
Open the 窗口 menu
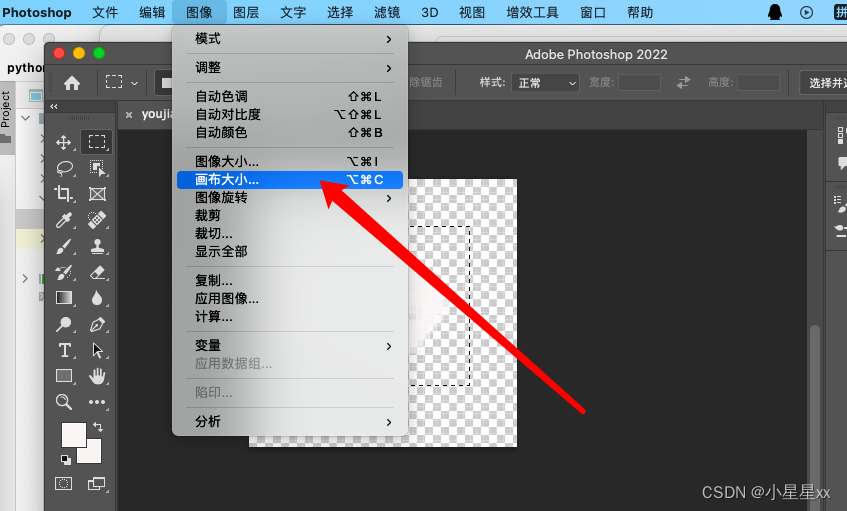[593, 12]
